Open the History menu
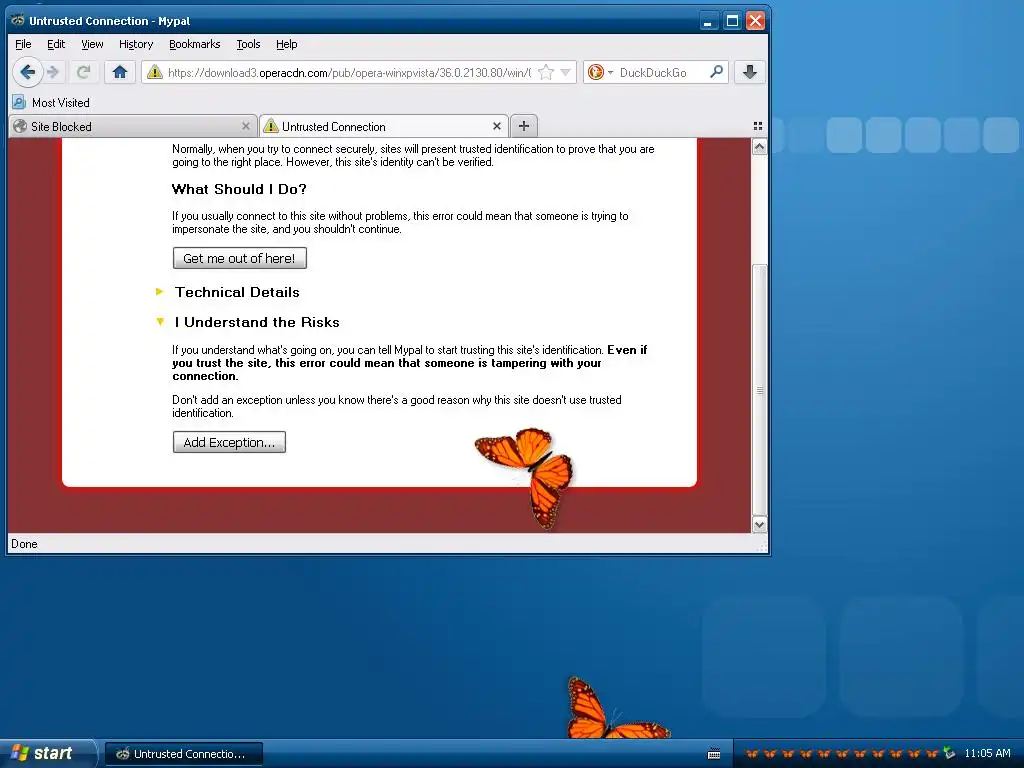Image resolution: width=1024 pixels, height=768 pixels. [x=136, y=44]
